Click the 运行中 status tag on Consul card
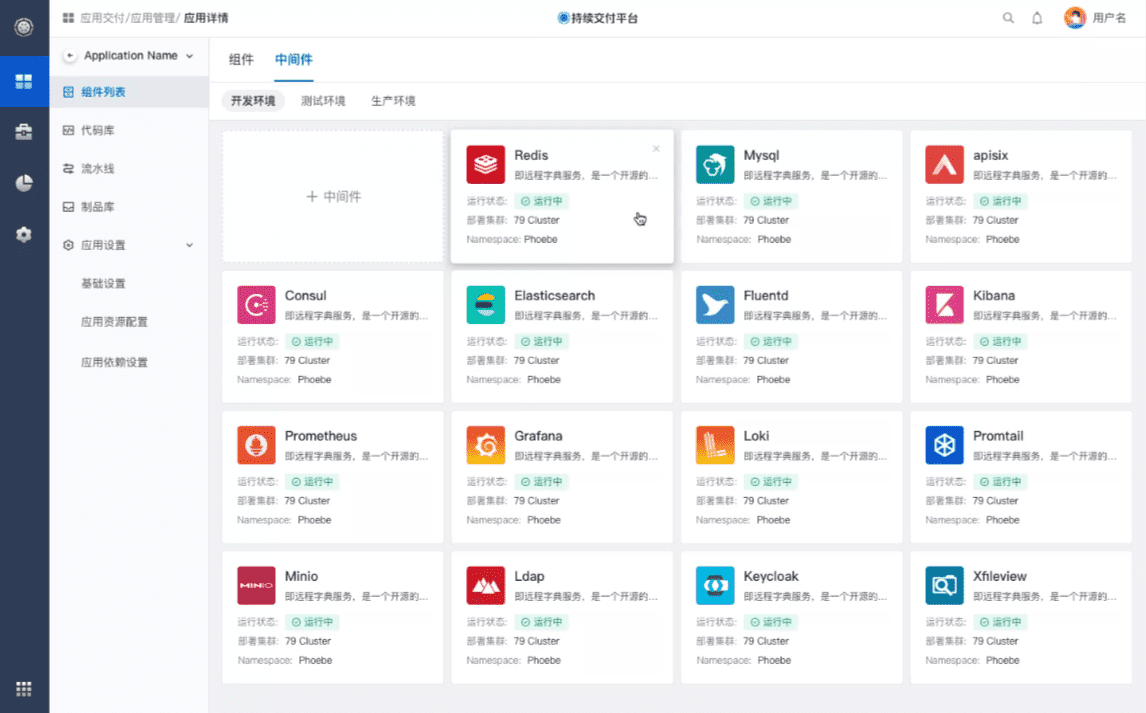1146x713 pixels. [x=311, y=341]
